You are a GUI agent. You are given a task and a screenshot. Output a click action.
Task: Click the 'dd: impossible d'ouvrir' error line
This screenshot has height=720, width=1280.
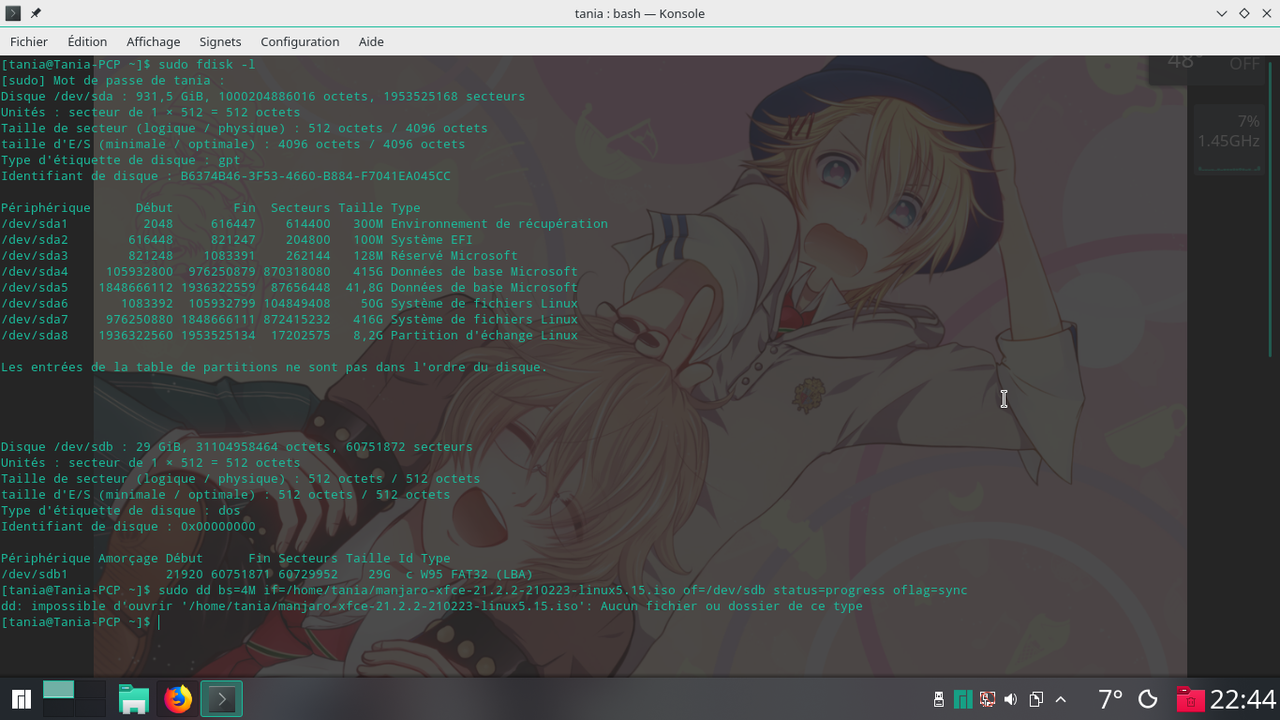click(x=431, y=607)
